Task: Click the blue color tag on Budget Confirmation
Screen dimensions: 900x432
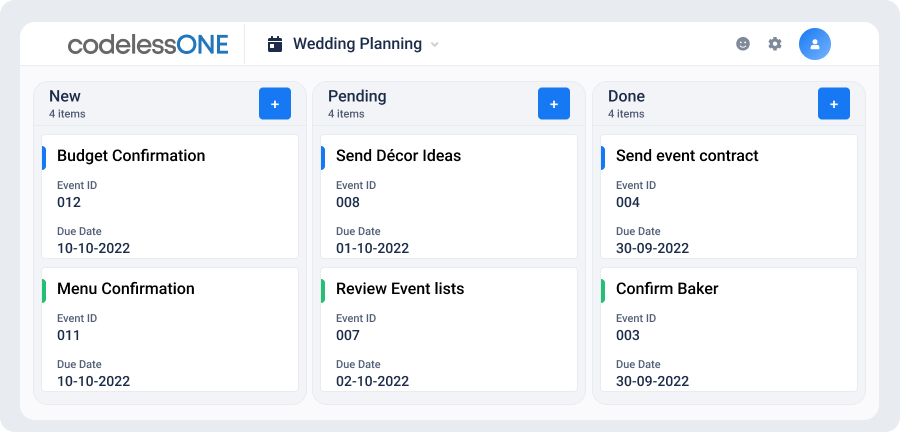Action: click(44, 158)
